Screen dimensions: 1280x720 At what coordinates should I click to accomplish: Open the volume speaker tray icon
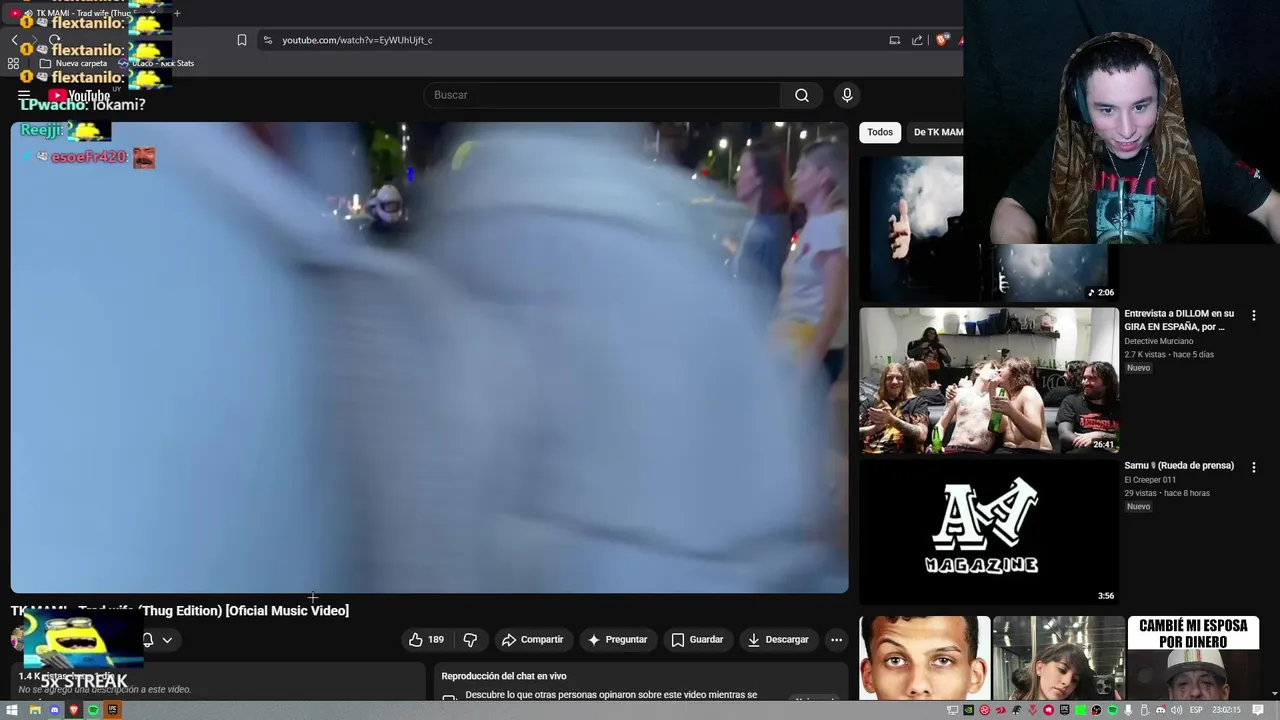(1176, 710)
